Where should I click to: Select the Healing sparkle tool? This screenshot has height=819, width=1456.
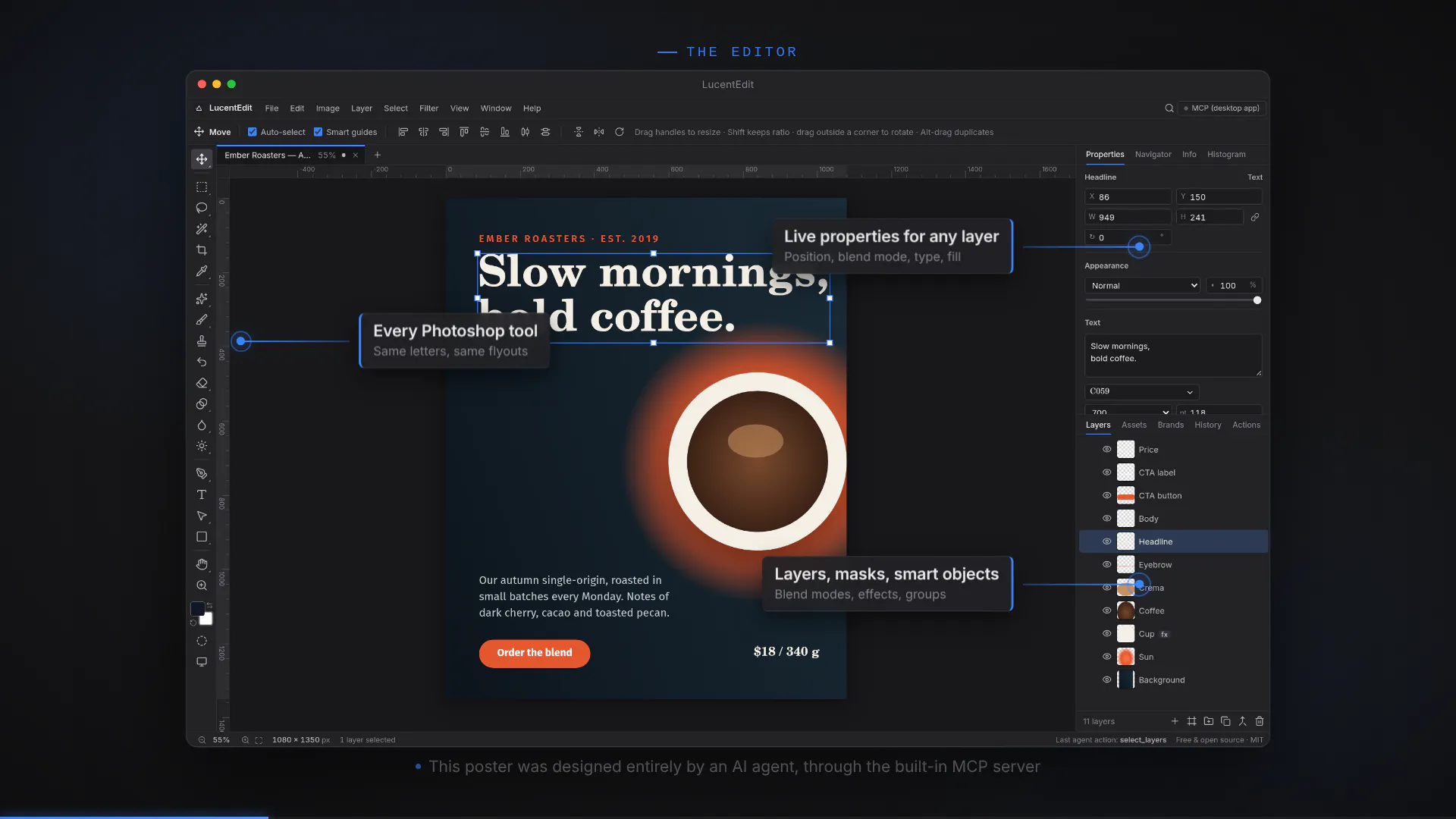[202, 299]
